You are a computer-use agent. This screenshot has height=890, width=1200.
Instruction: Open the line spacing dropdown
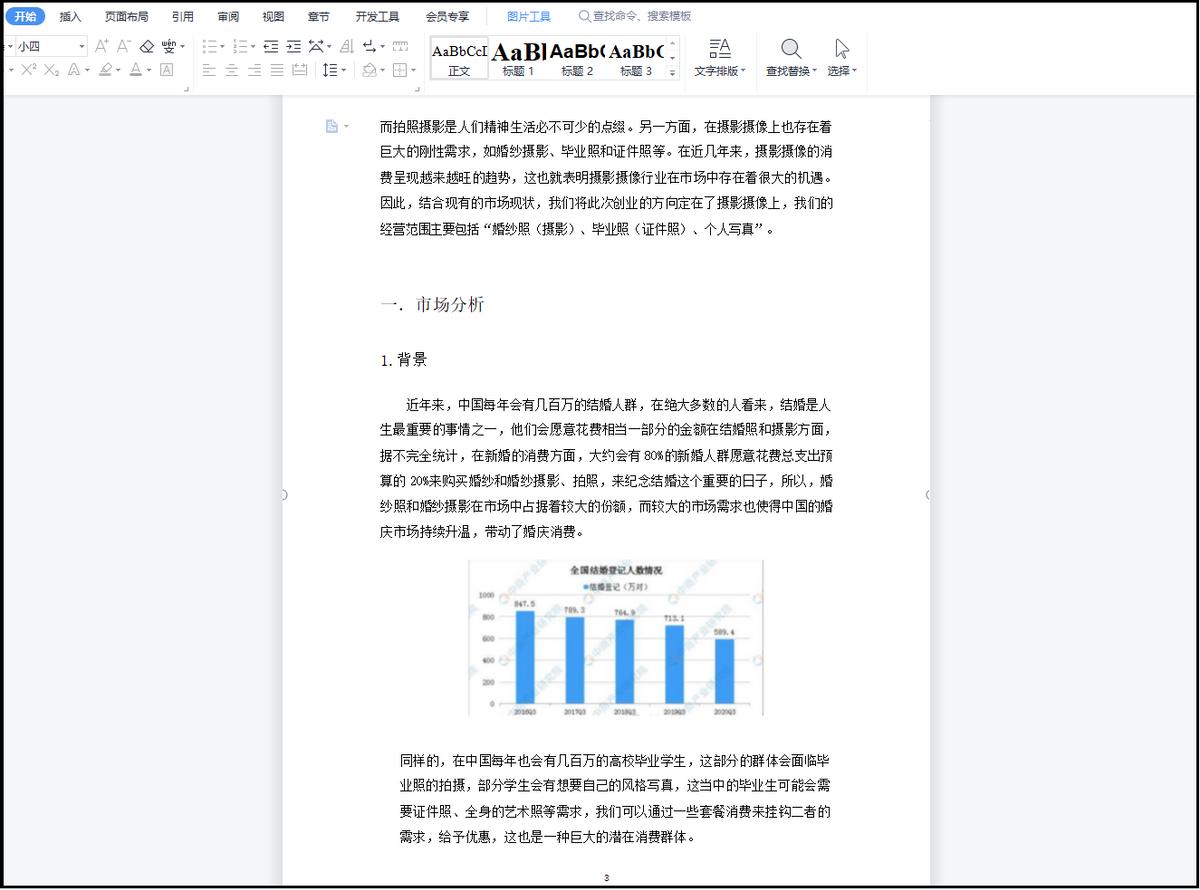pyautogui.click(x=333, y=68)
